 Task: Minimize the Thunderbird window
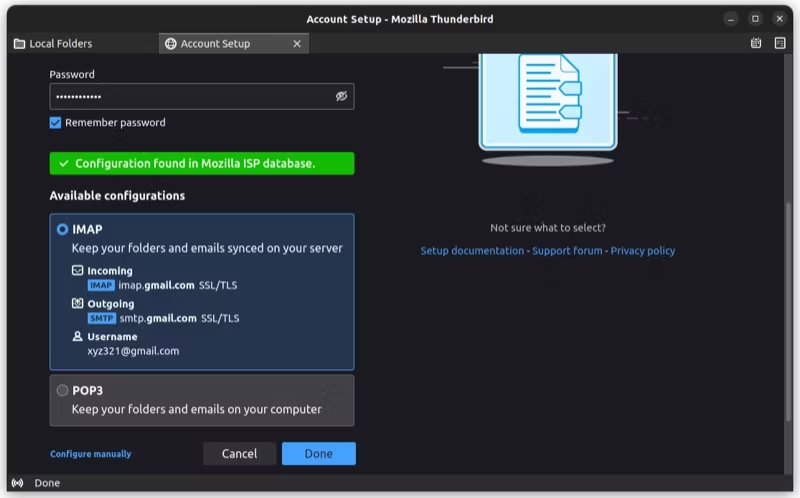(731, 19)
